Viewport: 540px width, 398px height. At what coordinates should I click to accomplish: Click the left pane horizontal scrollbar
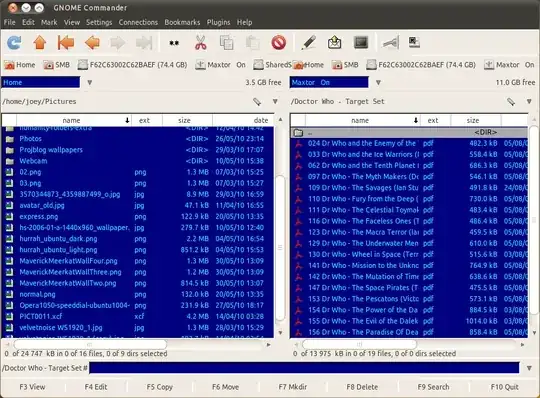pyautogui.click(x=138, y=344)
